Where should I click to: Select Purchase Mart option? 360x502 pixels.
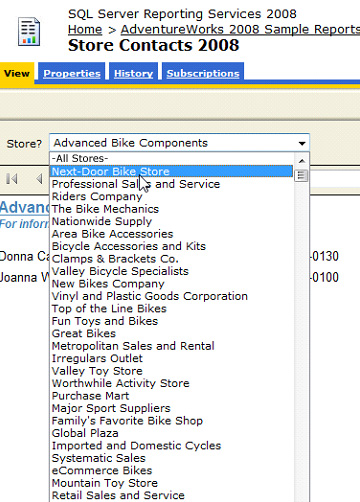[172, 396]
